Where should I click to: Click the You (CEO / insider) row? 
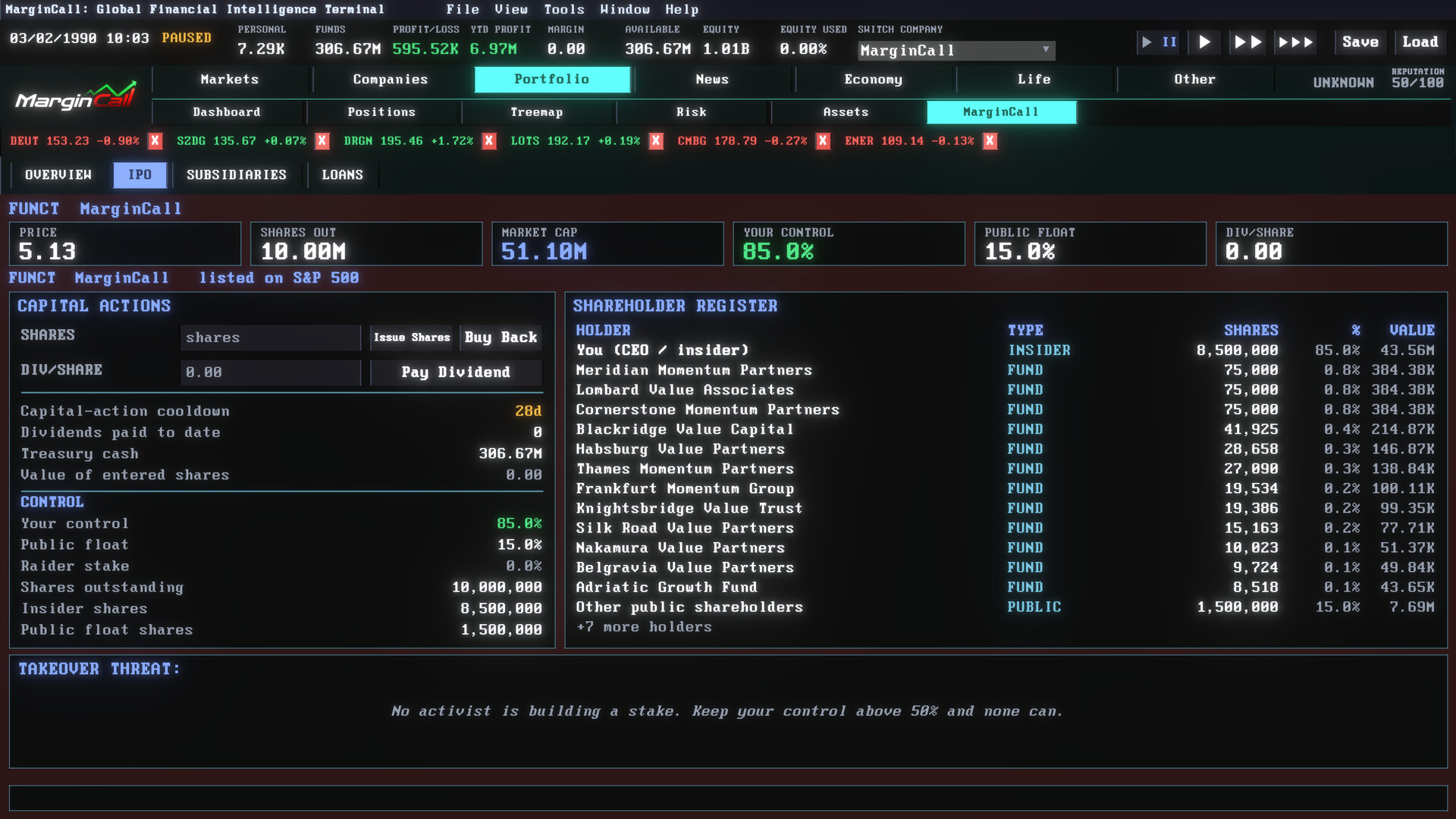pos(1005,350)
